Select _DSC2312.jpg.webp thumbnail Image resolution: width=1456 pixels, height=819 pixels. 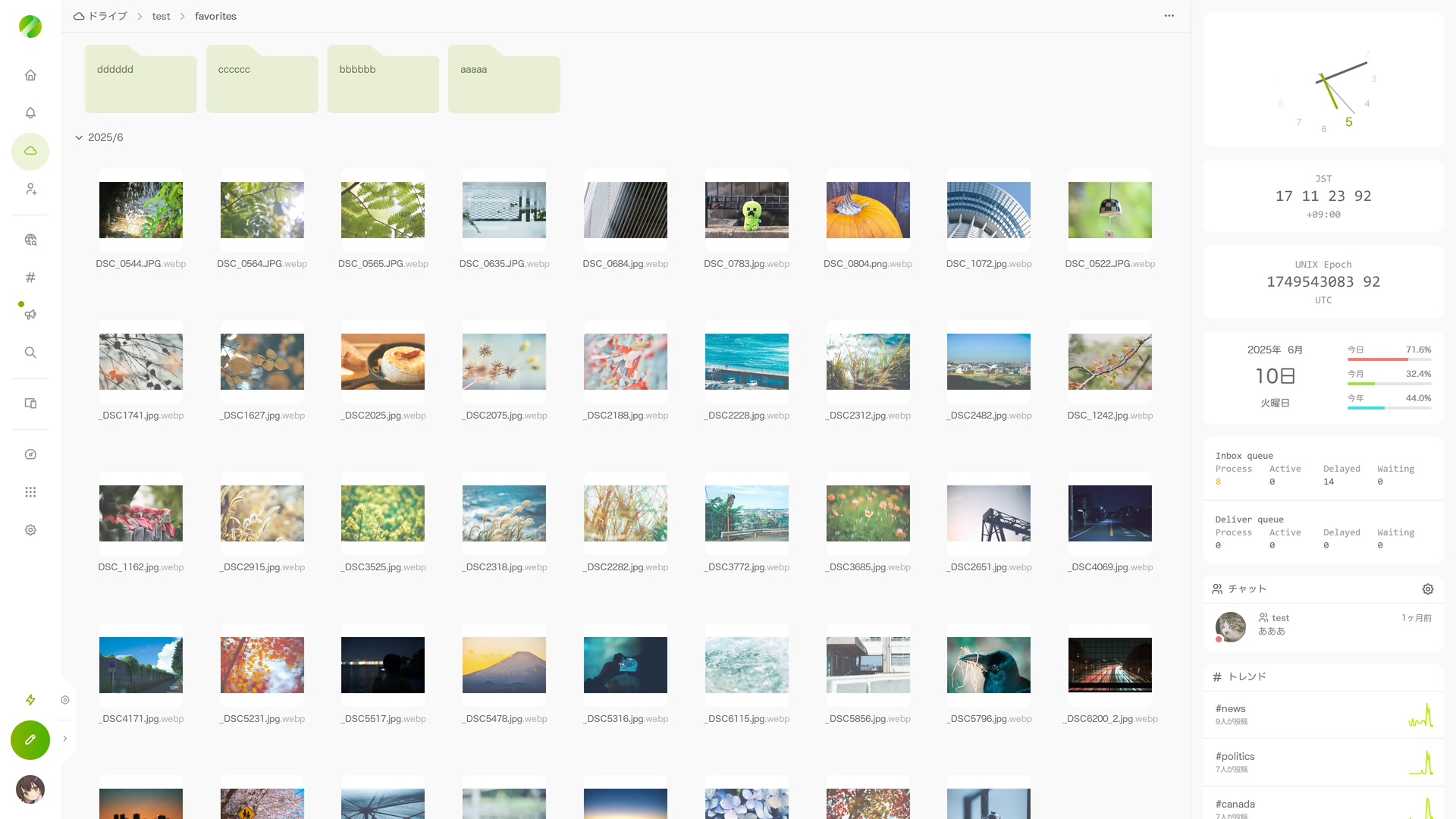point(868,362)
